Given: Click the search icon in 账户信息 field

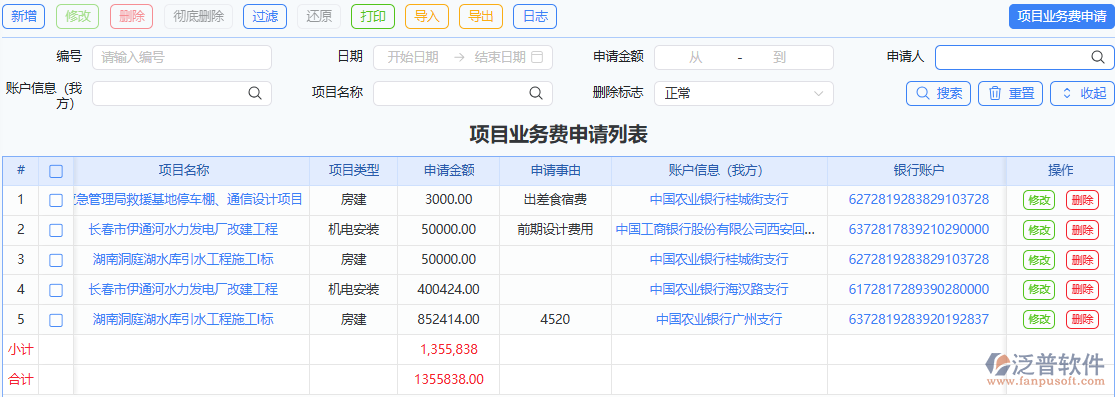Looking at the screenshot, I should 255,92.
